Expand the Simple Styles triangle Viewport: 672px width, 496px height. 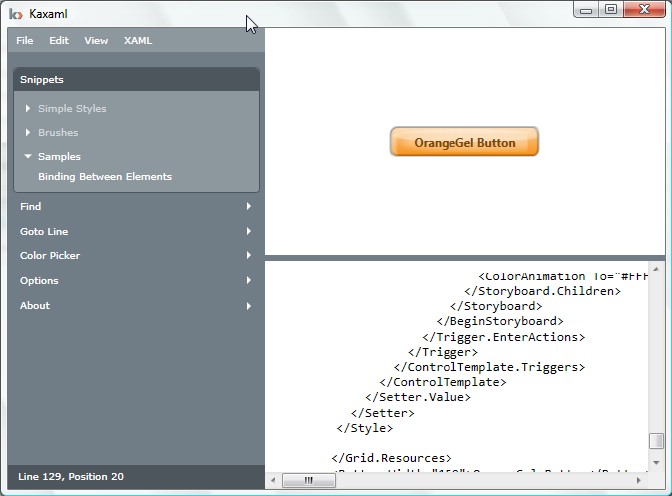point(28,108)
